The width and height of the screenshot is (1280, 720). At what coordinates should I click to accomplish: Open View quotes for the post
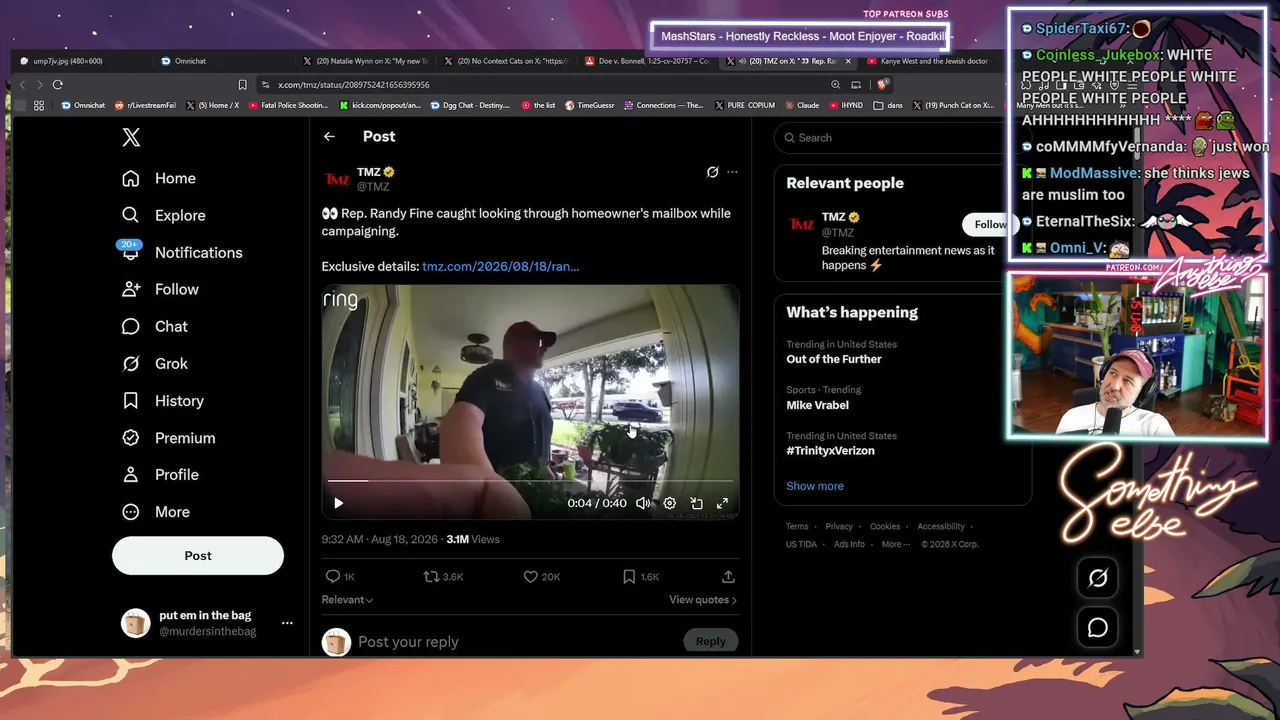tap(703, 600)
